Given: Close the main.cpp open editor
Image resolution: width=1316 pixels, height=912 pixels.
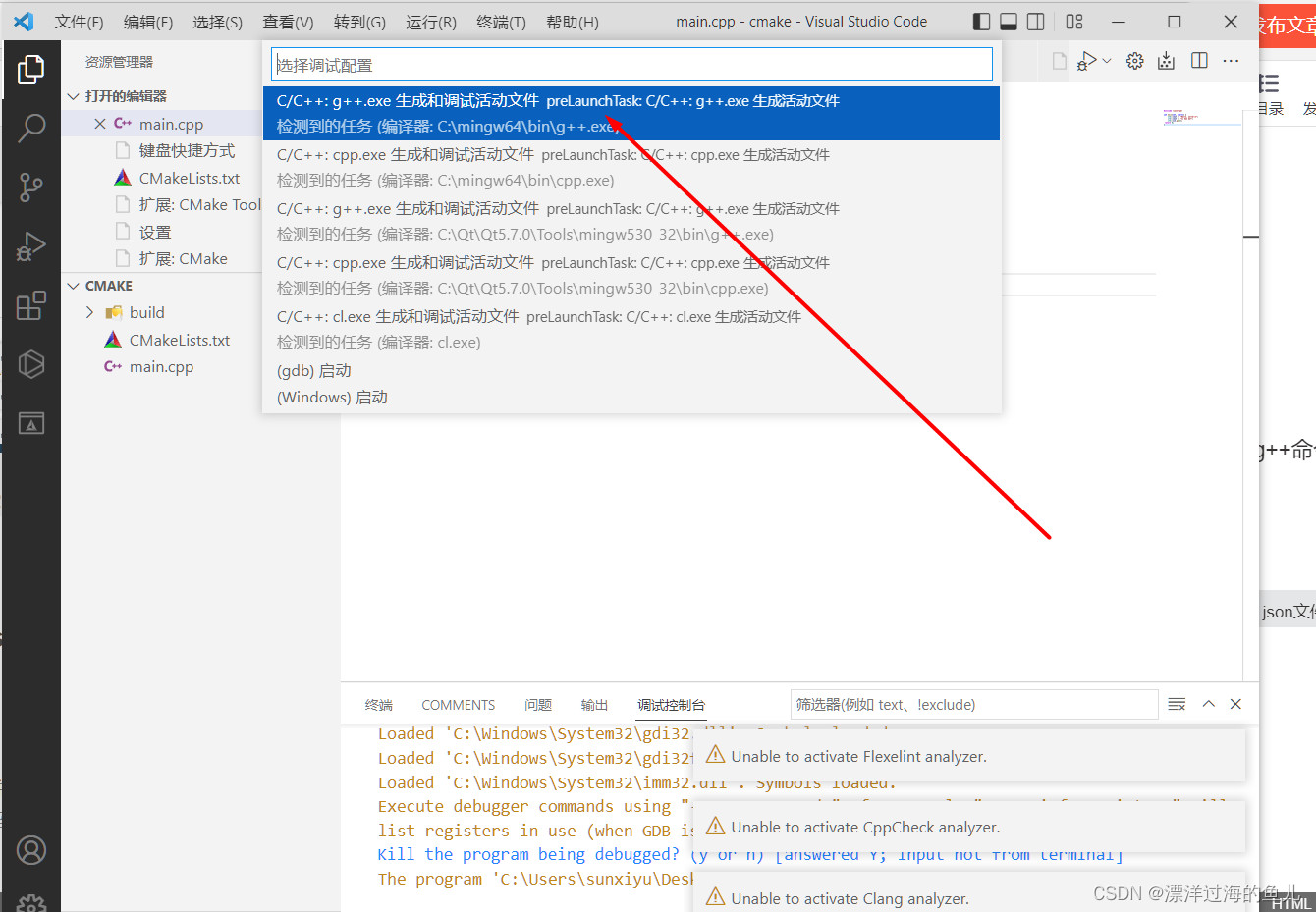Looking at the screenshot, I should [100, 124].
